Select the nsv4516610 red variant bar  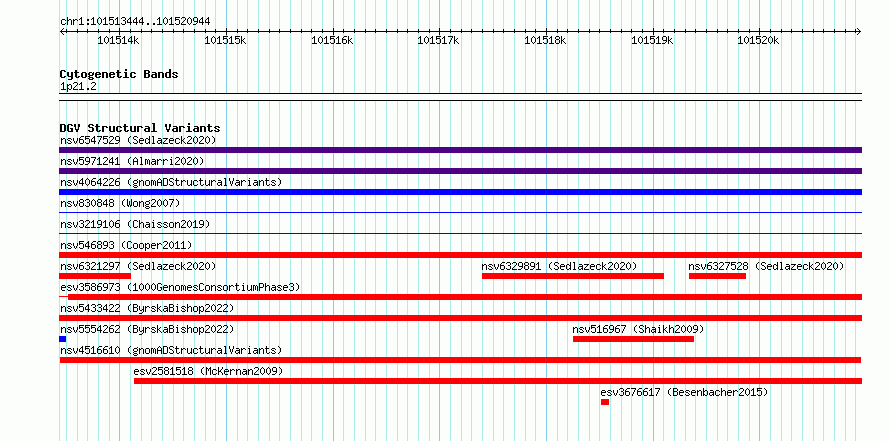(460, 360)
